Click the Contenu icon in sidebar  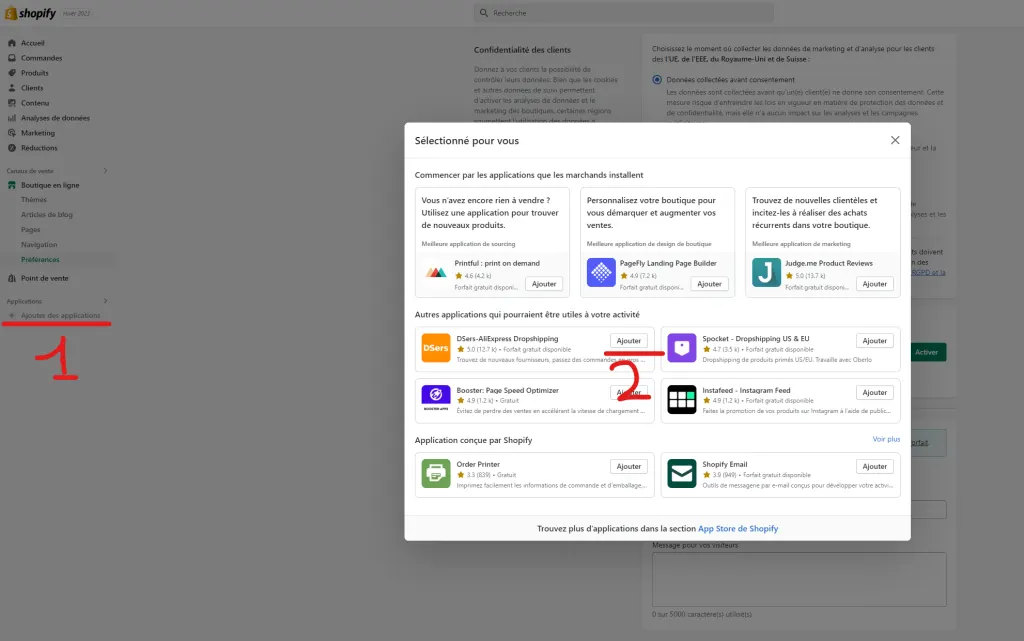(11, 103)
